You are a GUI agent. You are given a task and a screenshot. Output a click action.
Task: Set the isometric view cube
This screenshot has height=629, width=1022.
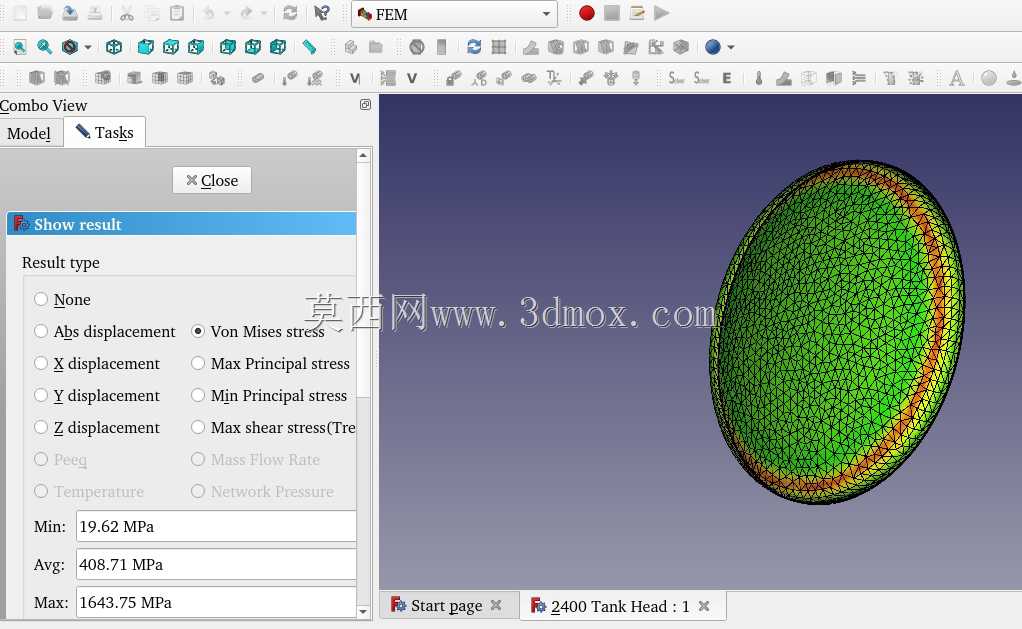coord(114,47)
